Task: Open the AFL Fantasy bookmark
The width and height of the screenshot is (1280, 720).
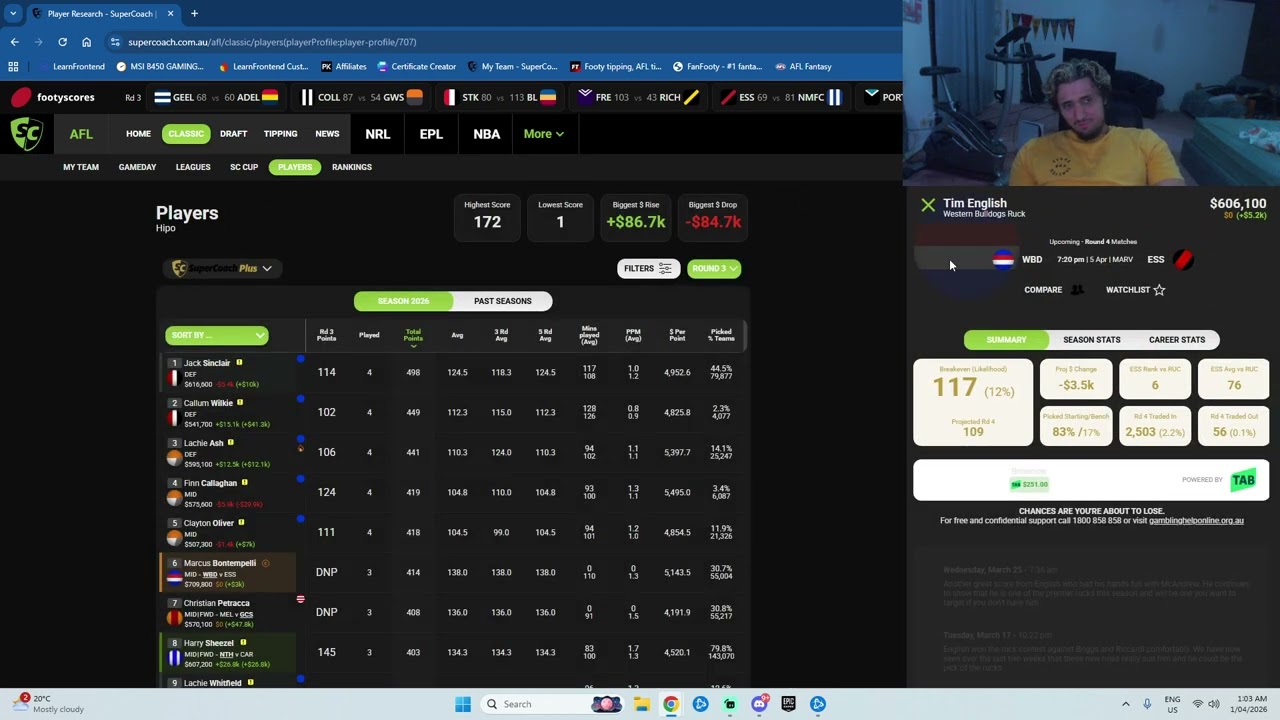Action: (x=803, y=67)
